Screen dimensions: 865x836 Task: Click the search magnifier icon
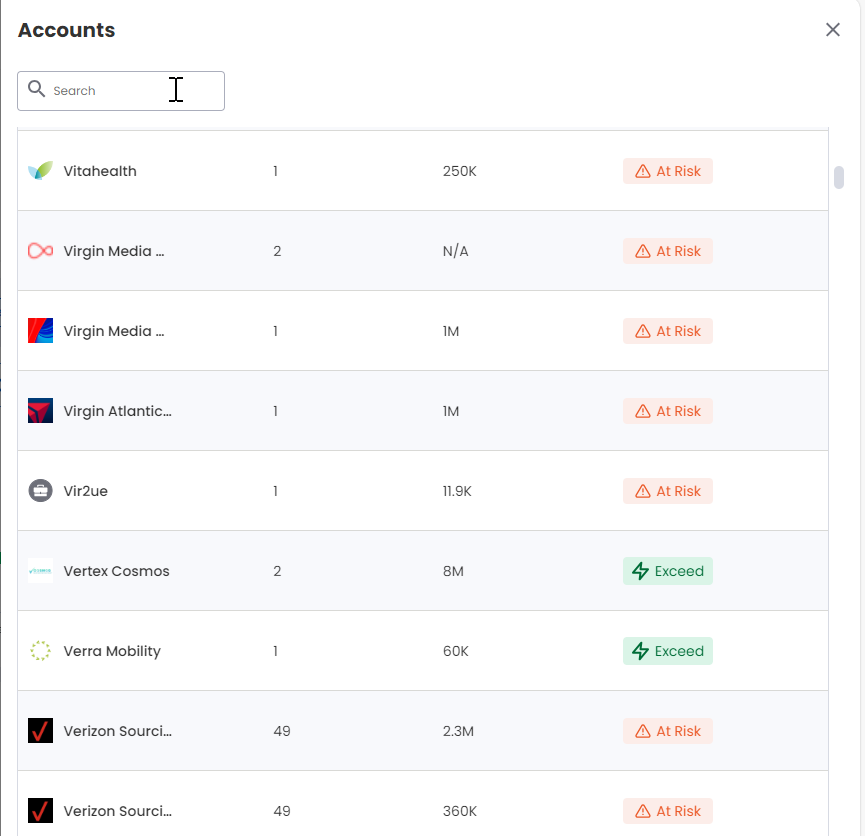click(36, 89)
